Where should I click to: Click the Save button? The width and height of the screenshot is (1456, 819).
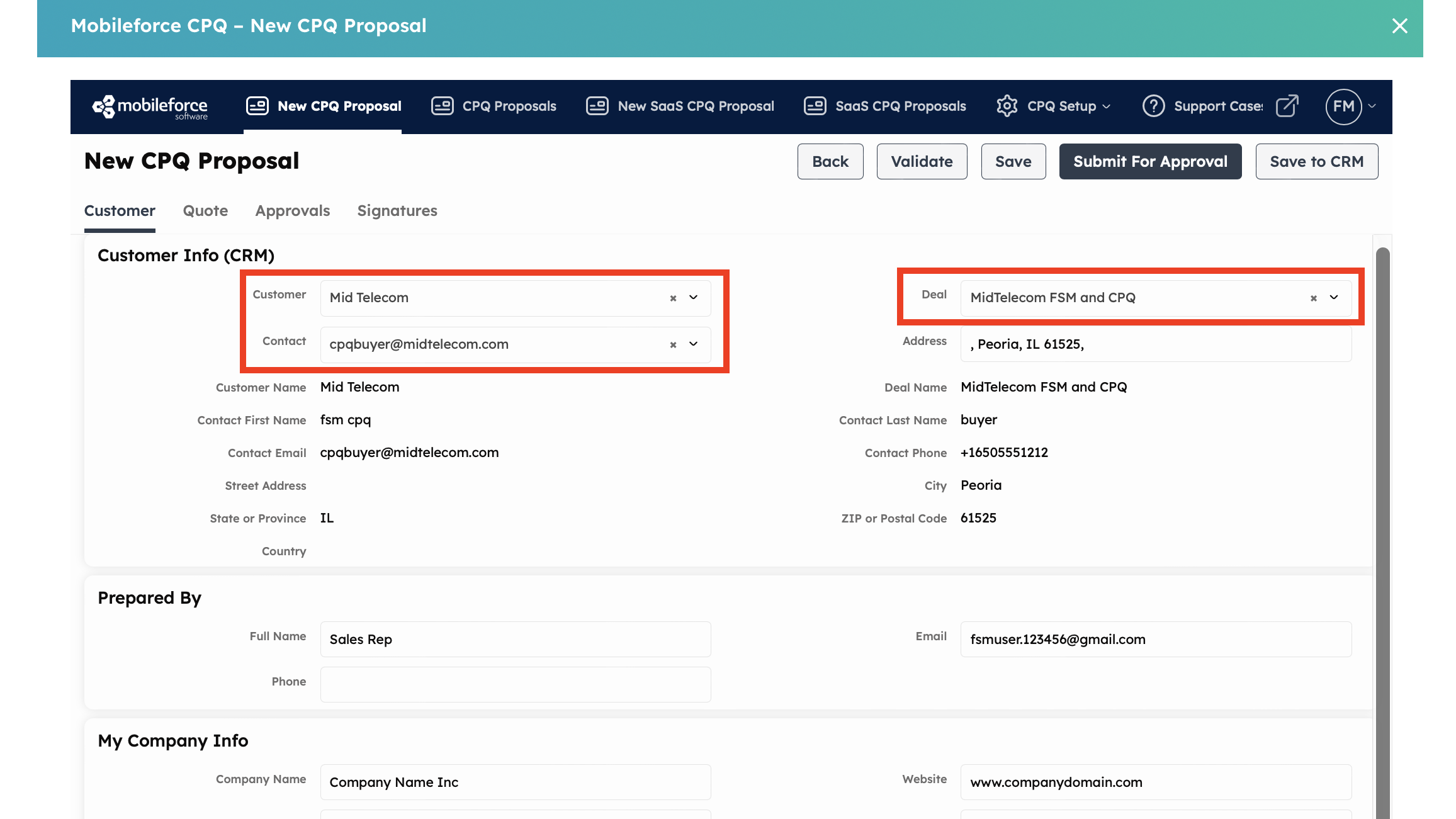pyautogui.click(x=1013, y=162)
